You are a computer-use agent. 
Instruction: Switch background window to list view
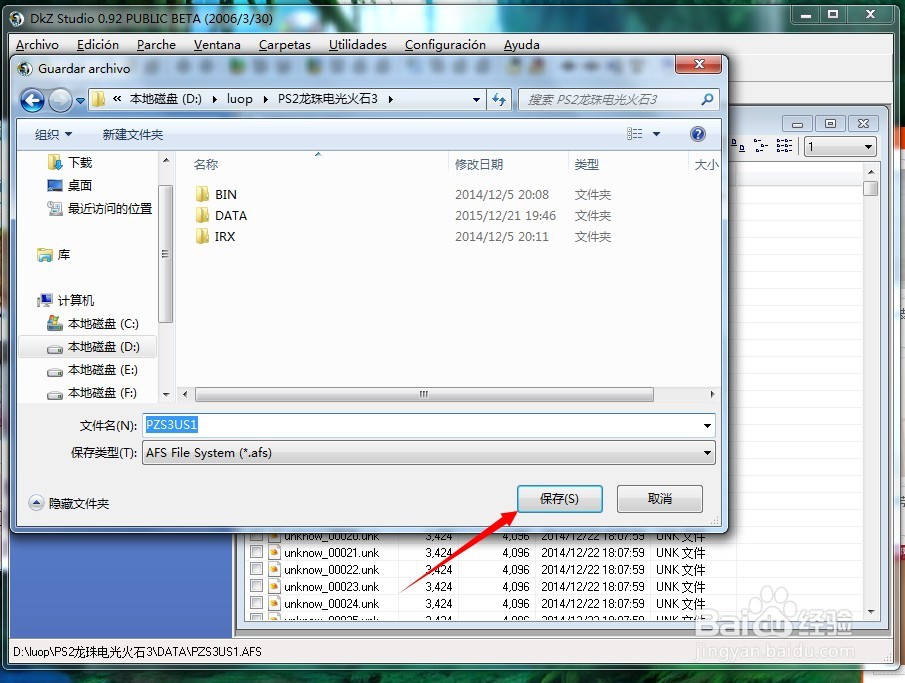pos(761,145)
